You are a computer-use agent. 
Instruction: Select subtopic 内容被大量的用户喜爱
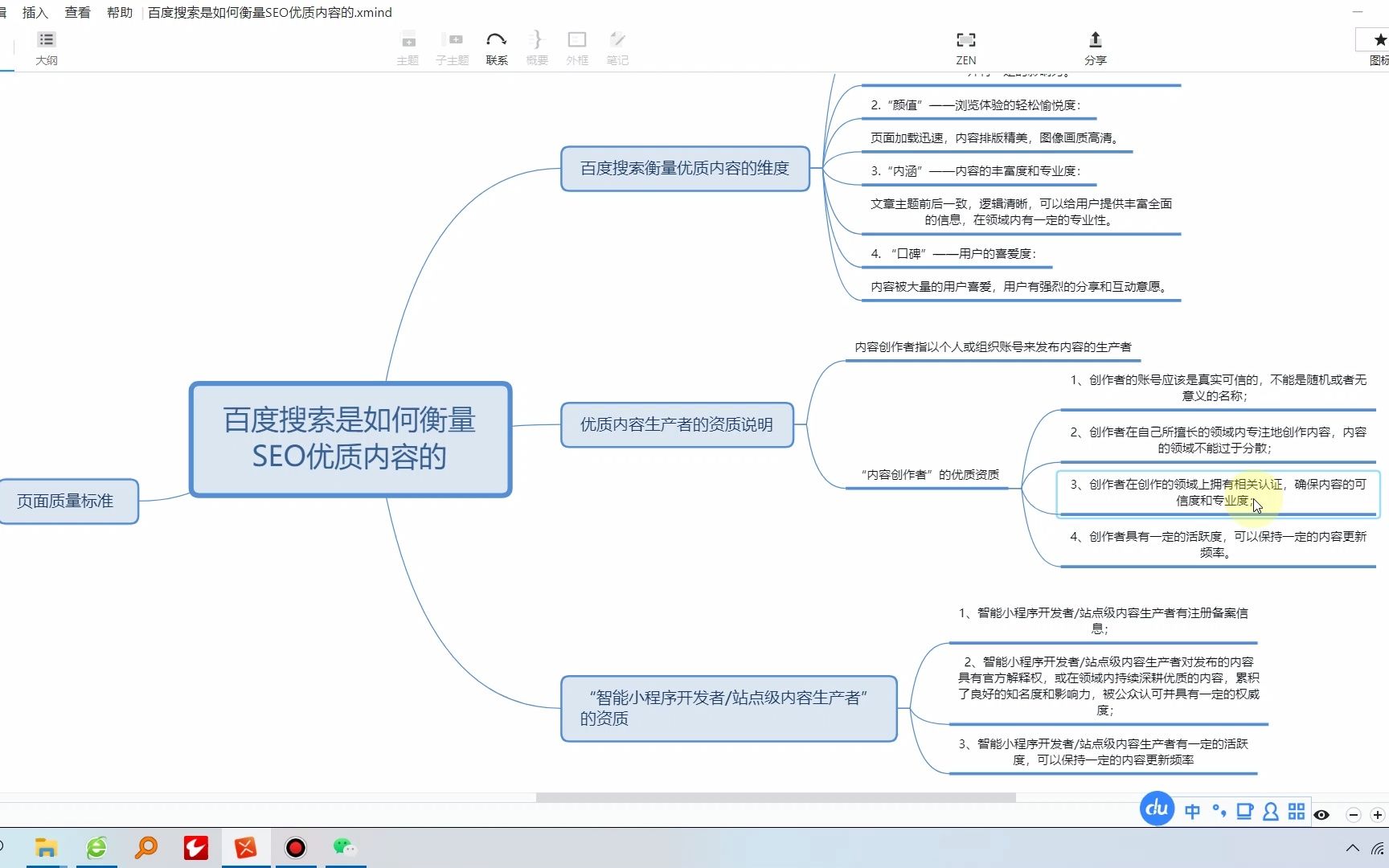(x=1021, y=287)
